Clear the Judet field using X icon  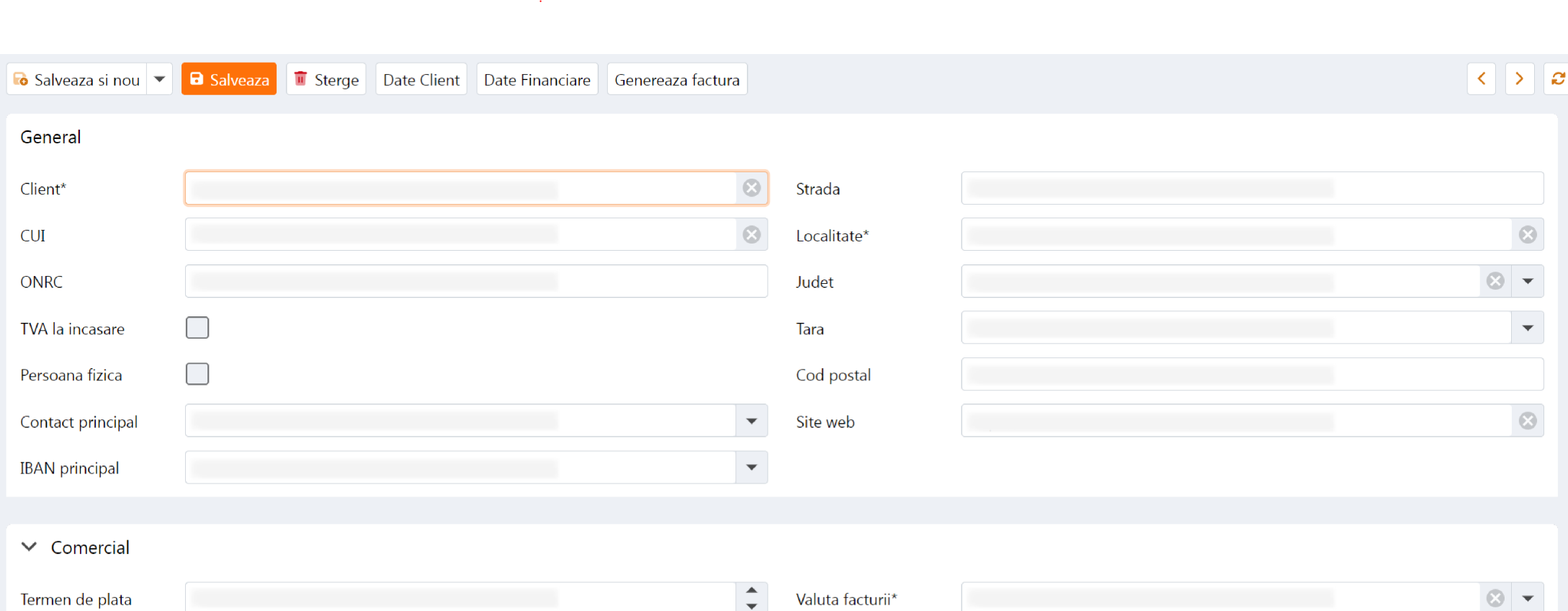[x=1495, y=281]
